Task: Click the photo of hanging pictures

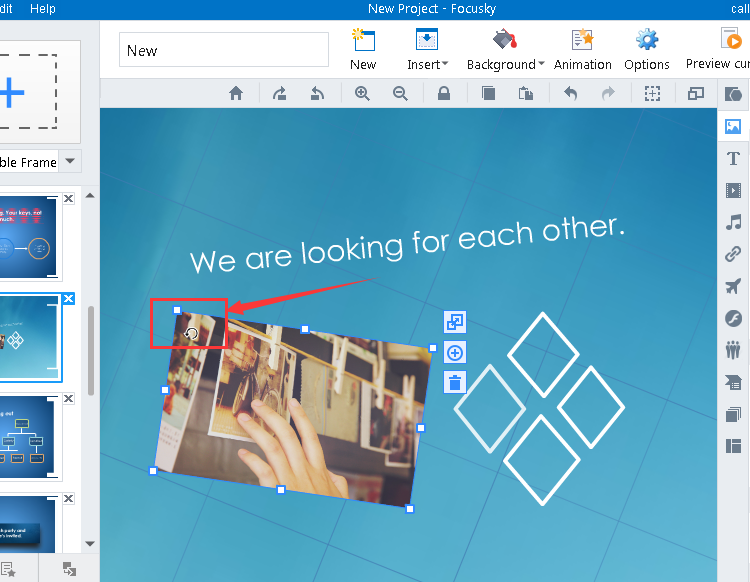Action: pyautogui.click(x=293, y=409)
